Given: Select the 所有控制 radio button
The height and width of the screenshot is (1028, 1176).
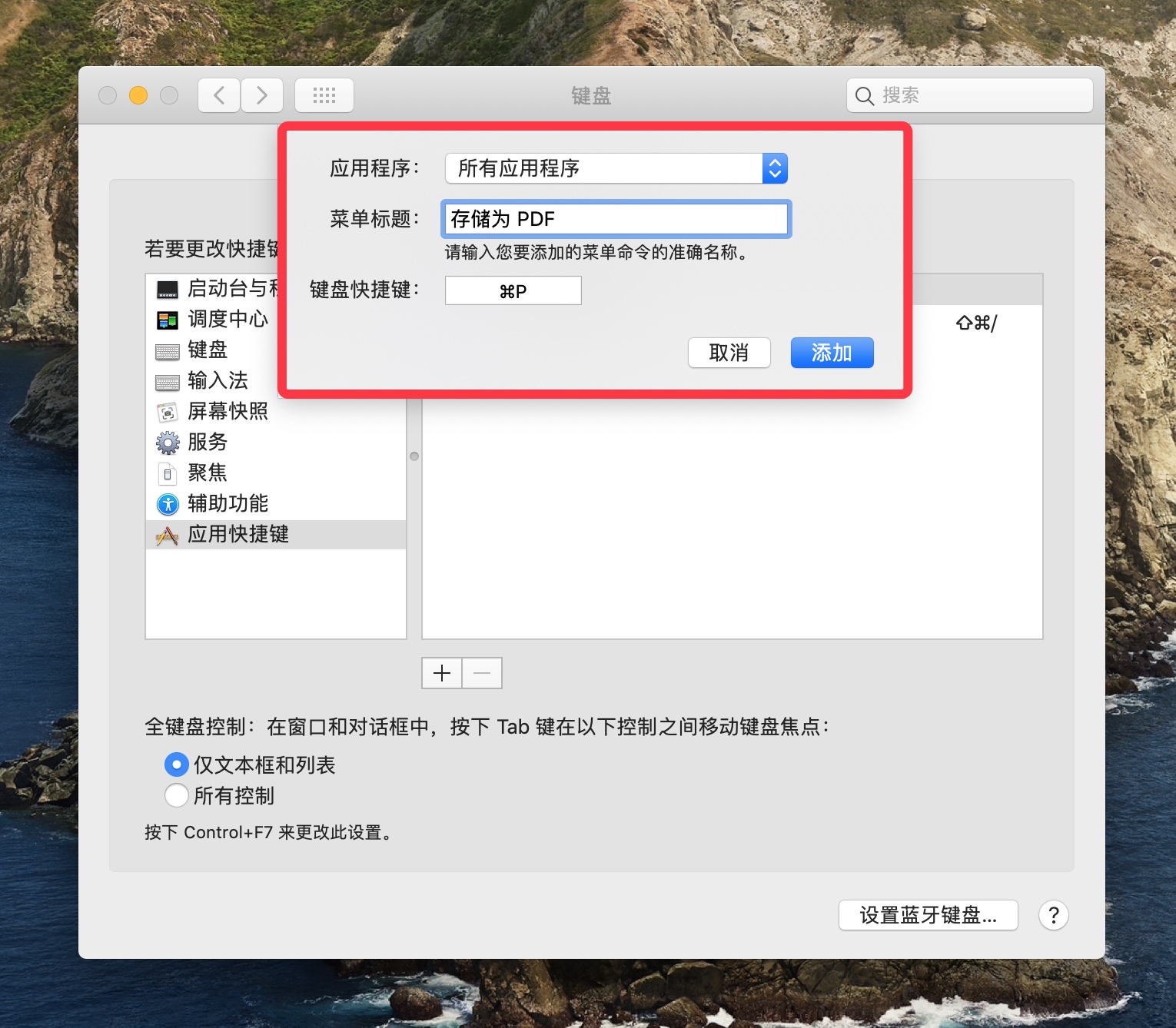Looking at the screenshot, I should point(177,795).
